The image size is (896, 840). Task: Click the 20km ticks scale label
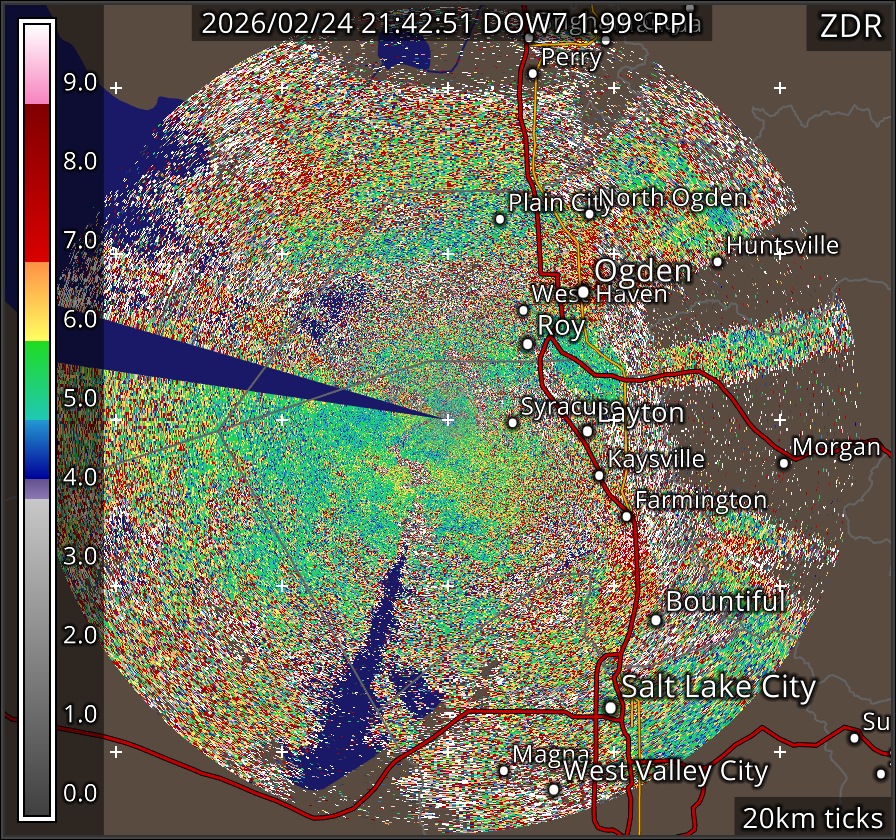(x=811, y=818)
